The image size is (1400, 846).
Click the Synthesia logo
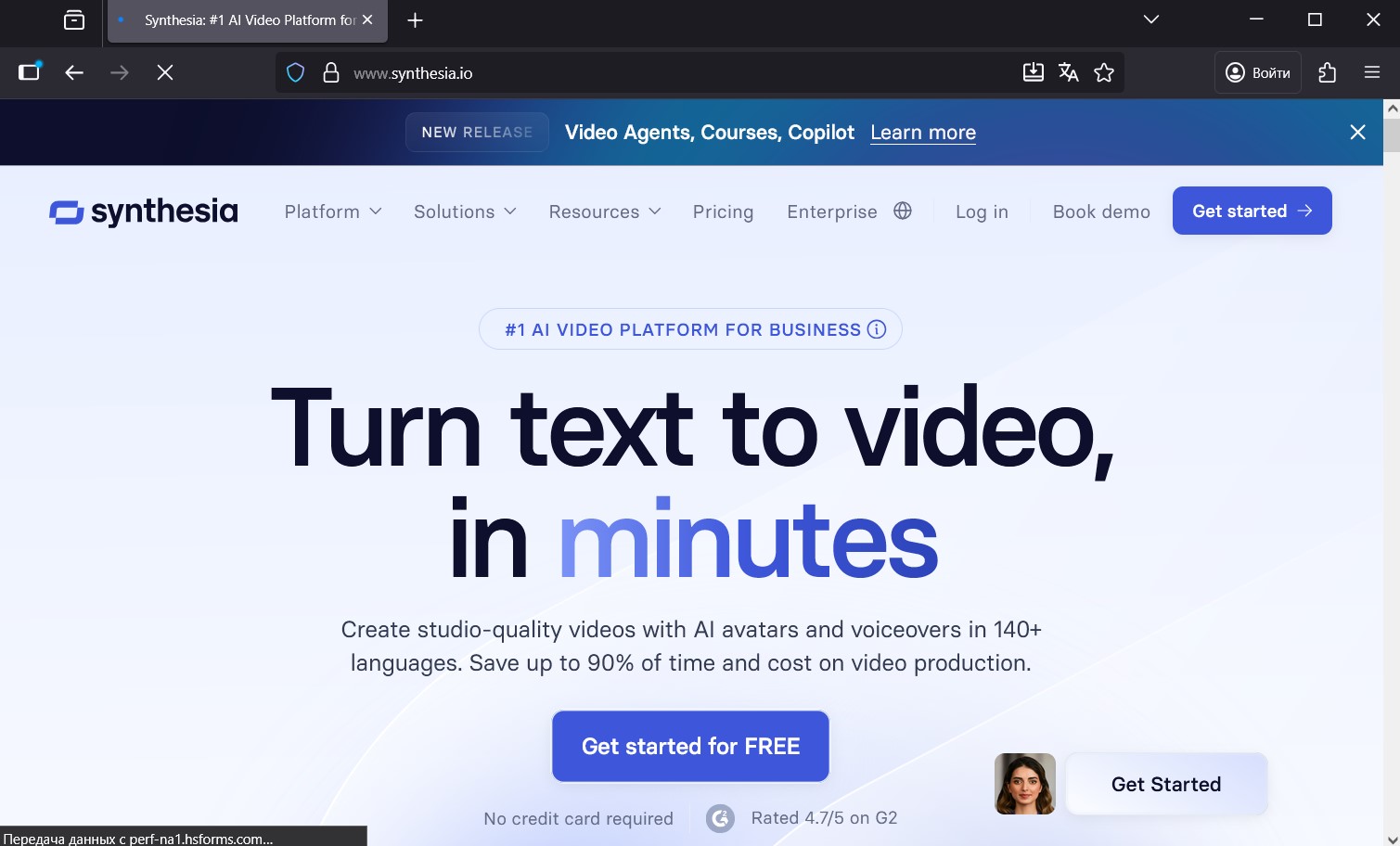tap(144, 211)
